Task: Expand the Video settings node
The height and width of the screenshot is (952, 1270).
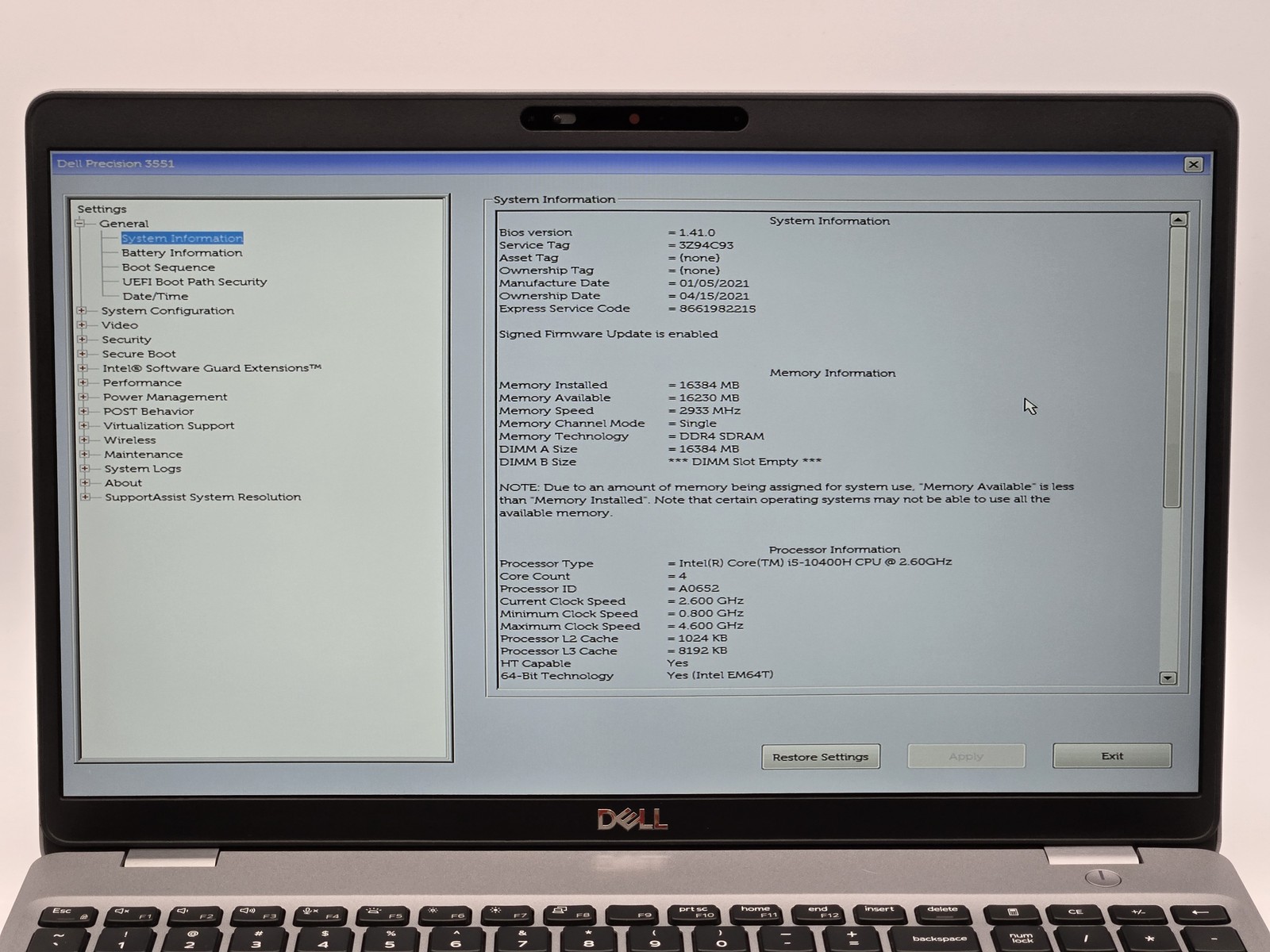Action: point(82,324)
